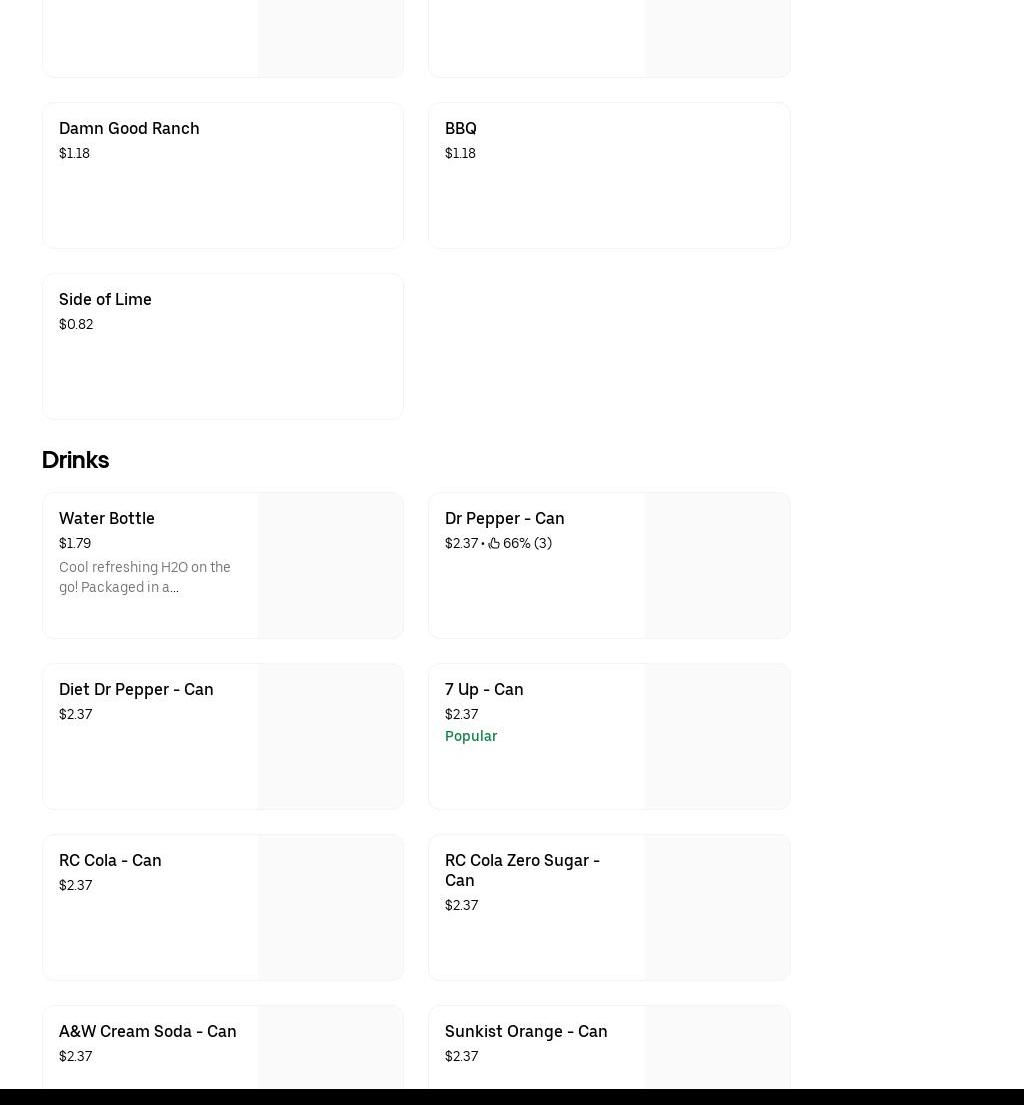This screenshot has height=1105, width=1024.
Task: Open the BBQ sauce item
Action: pos(610,175)
